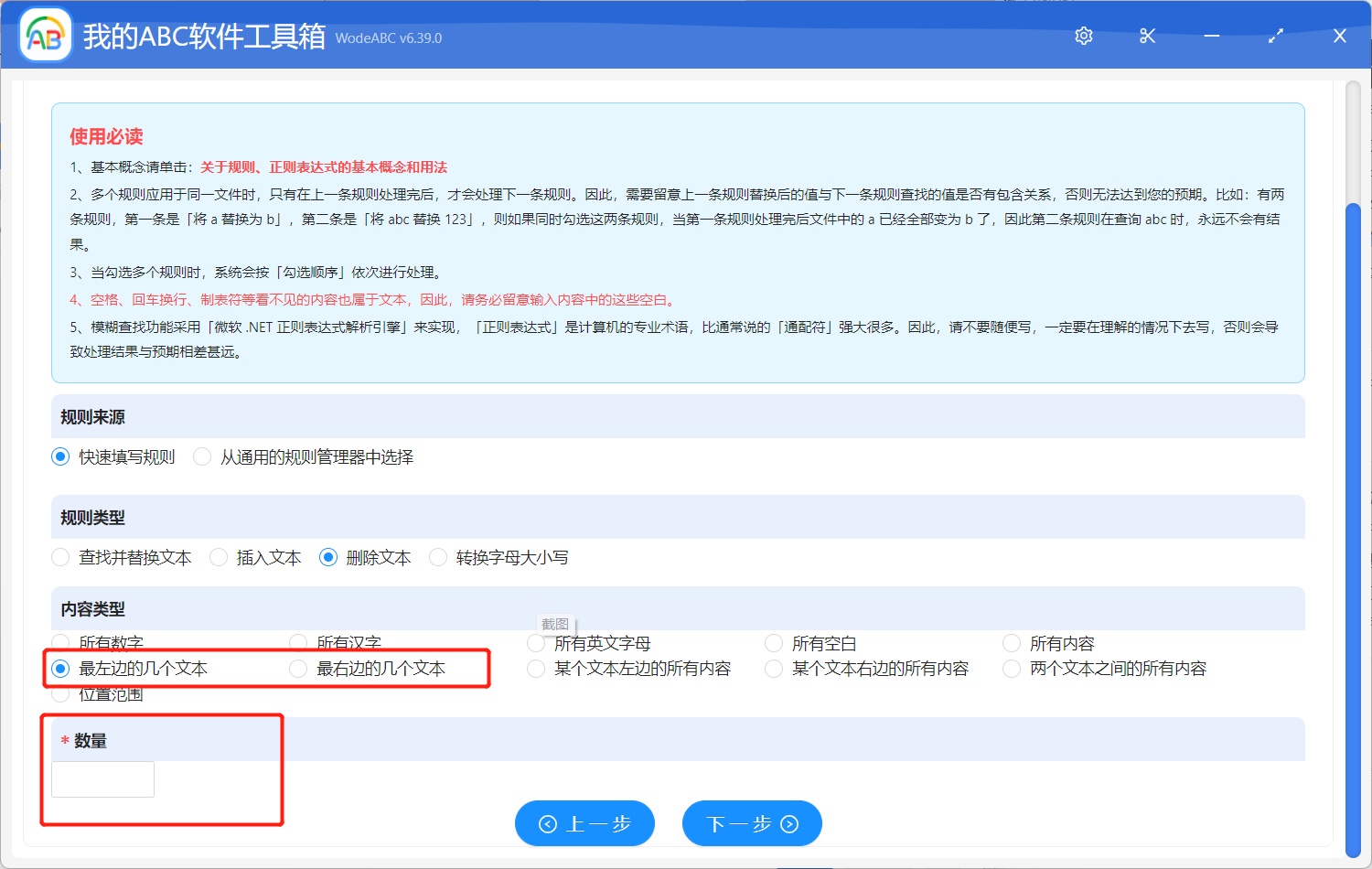Select the 转换字母大小写 rule type
This screenshot has width=1372, height=869.
pyautogui.click(x=438, y=557)
